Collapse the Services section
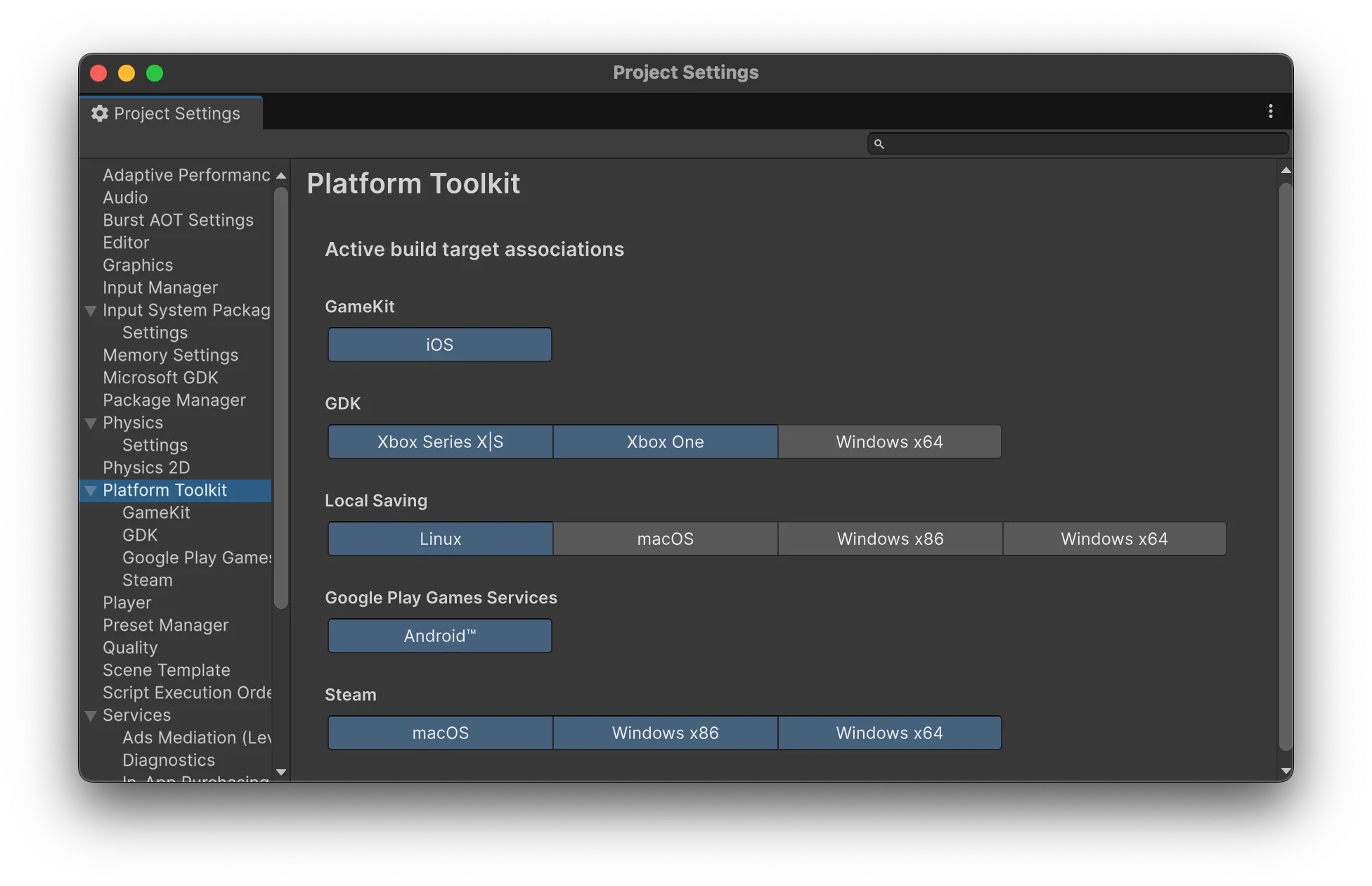 tap(91, 715)
